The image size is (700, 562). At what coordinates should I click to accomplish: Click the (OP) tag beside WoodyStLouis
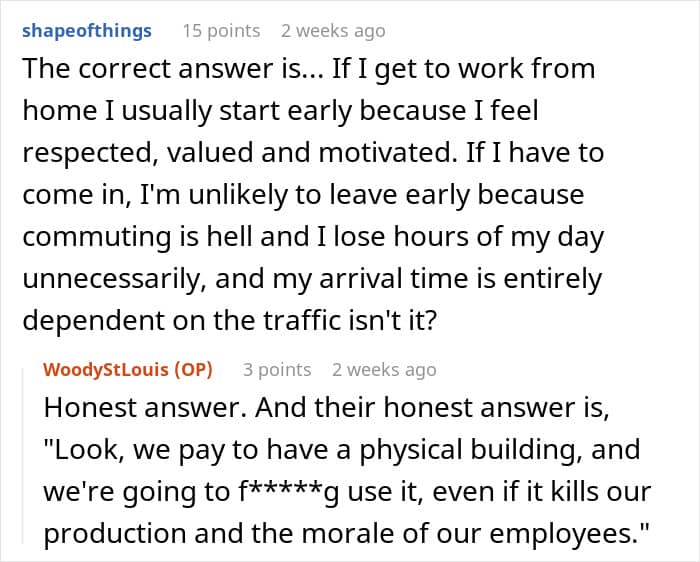(193, 369)
